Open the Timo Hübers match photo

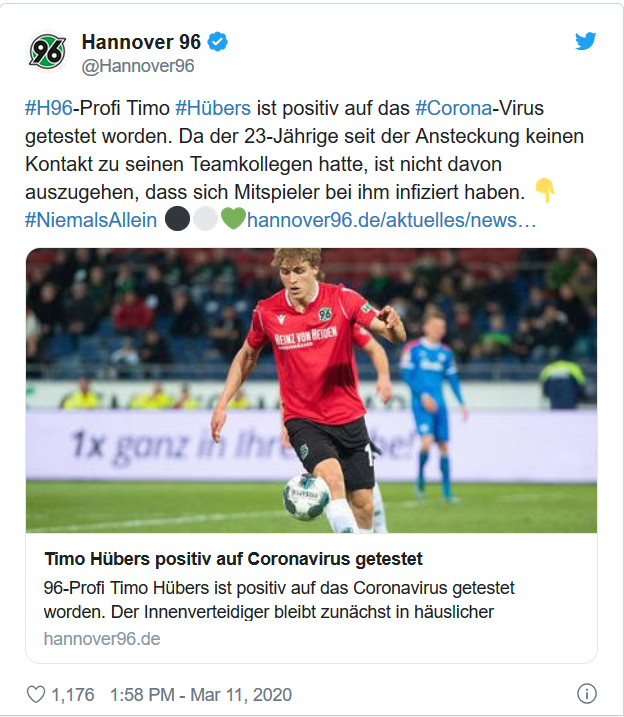[311, 390]
